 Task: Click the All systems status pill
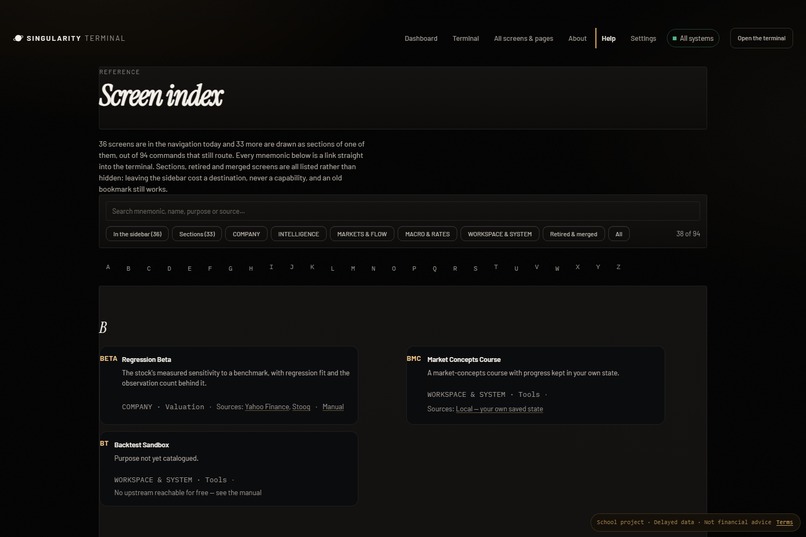(693, 39)
